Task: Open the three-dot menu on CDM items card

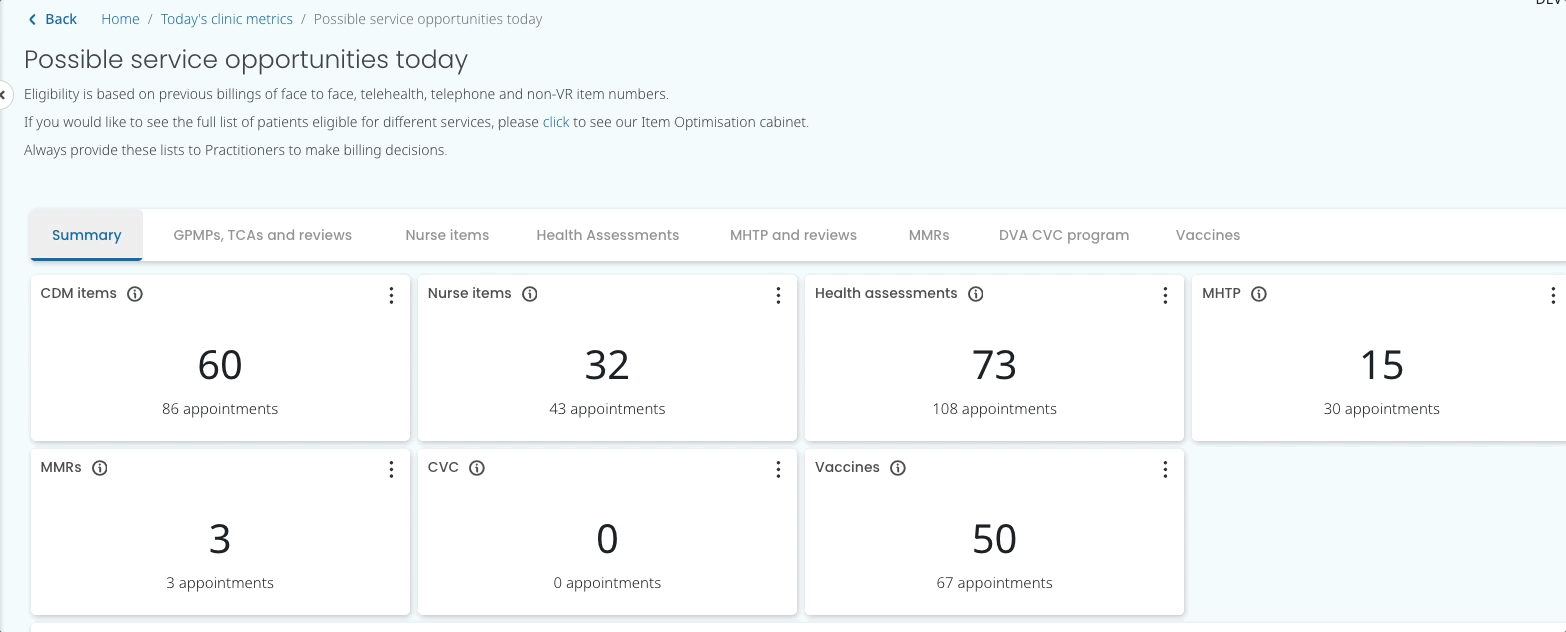Action: 391,295
